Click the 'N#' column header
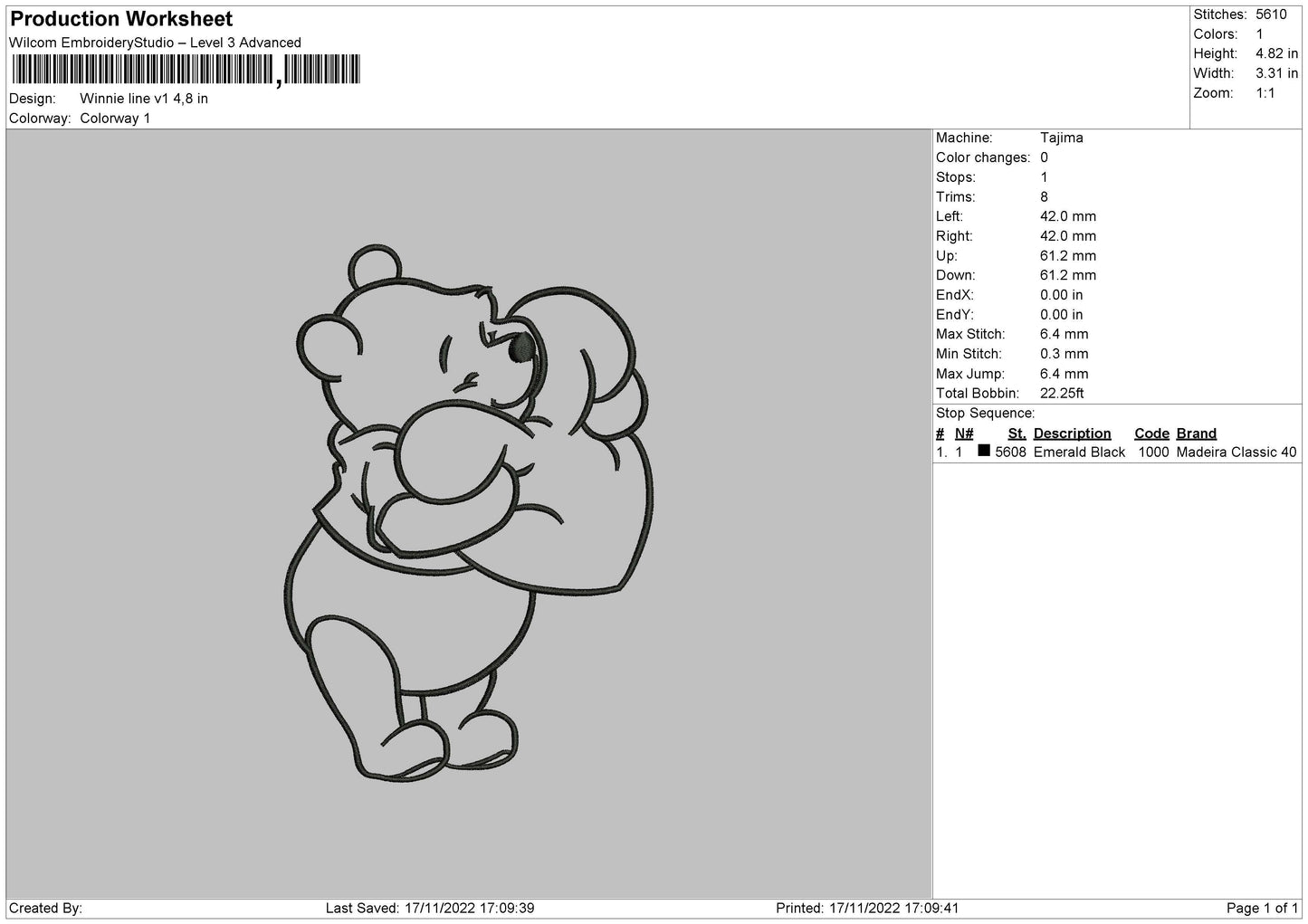 click(964, 433)
